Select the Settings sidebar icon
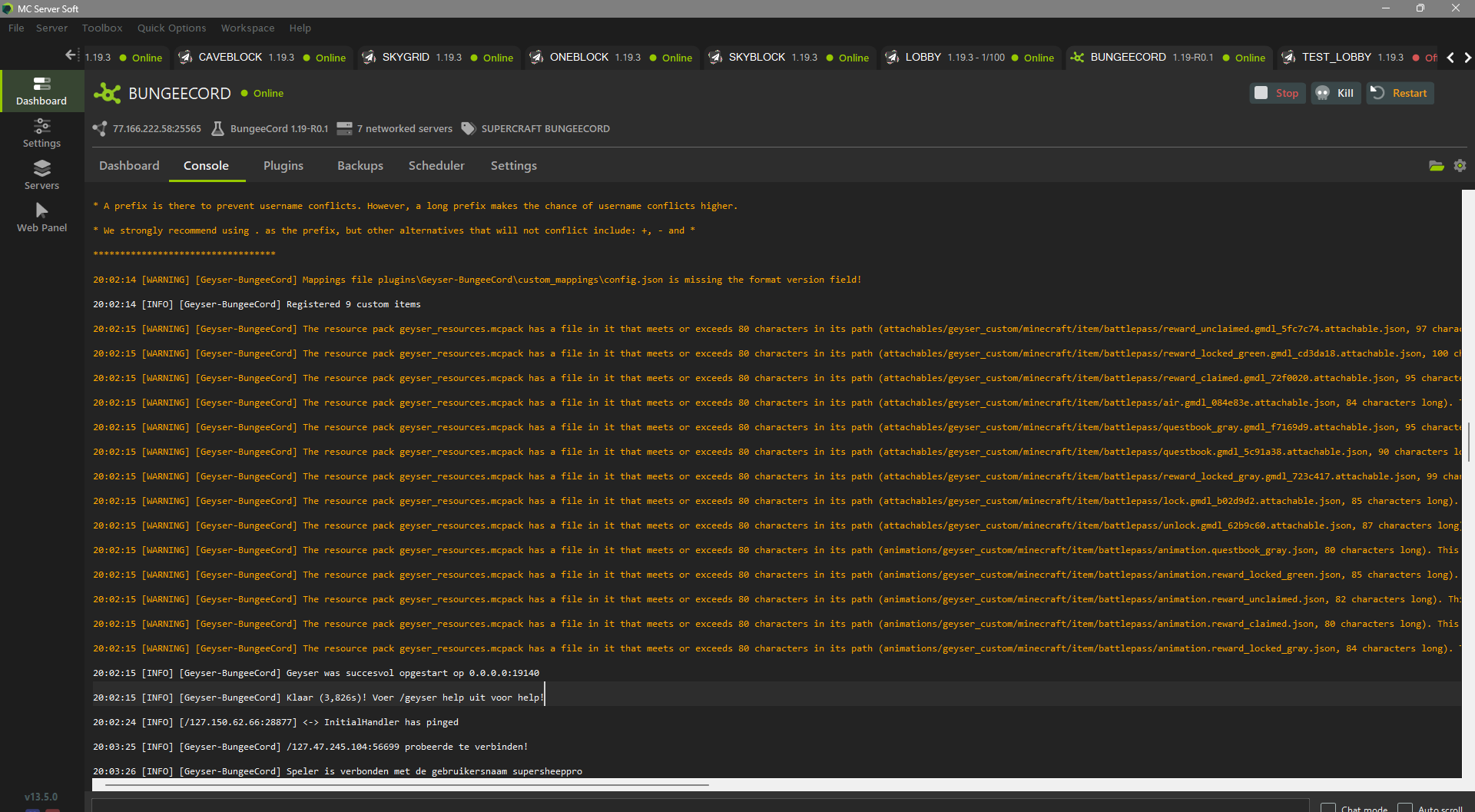The height and width of the screenshot is (812, 1475). (x=41, y=132)
